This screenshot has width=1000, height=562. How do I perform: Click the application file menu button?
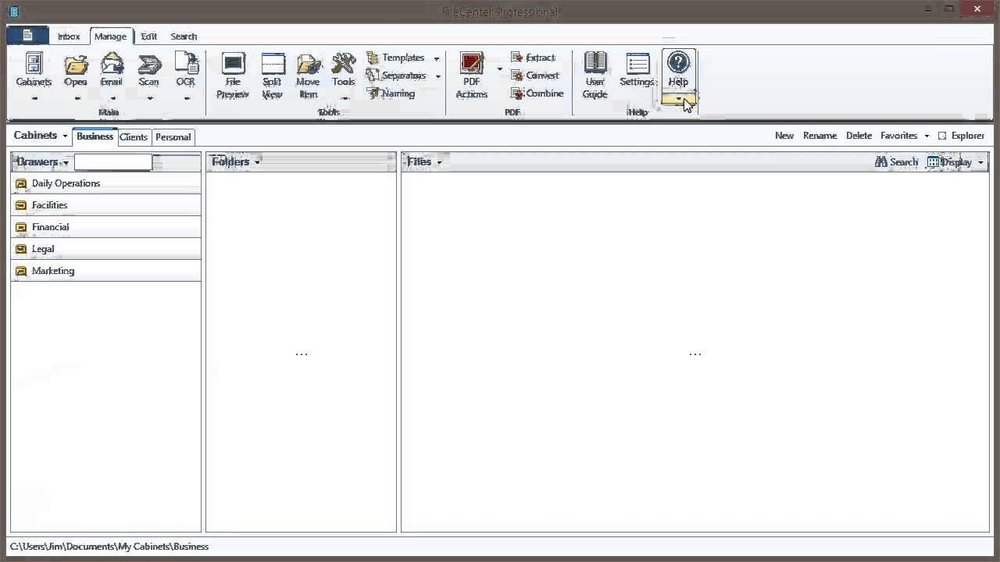tap(27, 36)
